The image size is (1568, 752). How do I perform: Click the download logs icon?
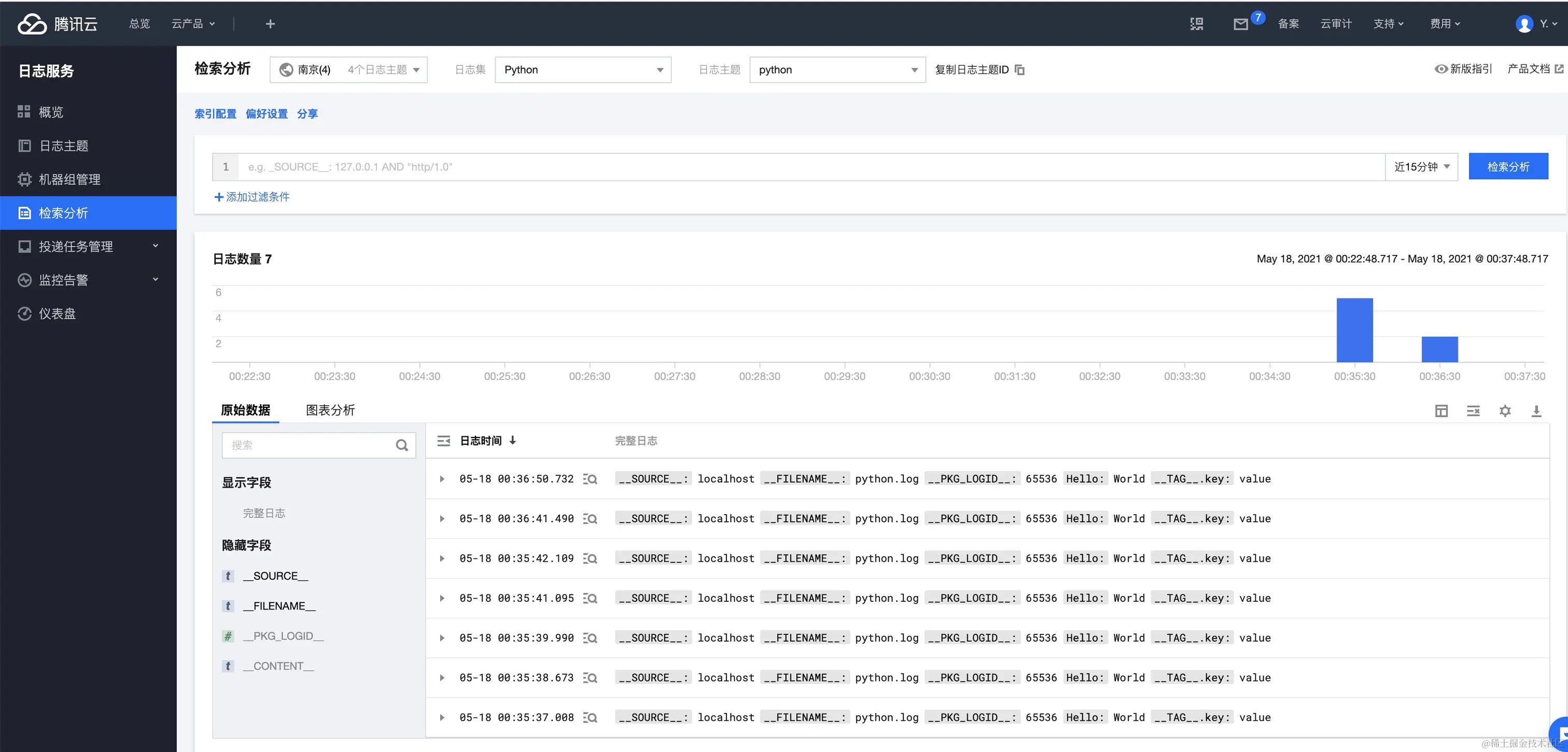tap(1536, 412)
